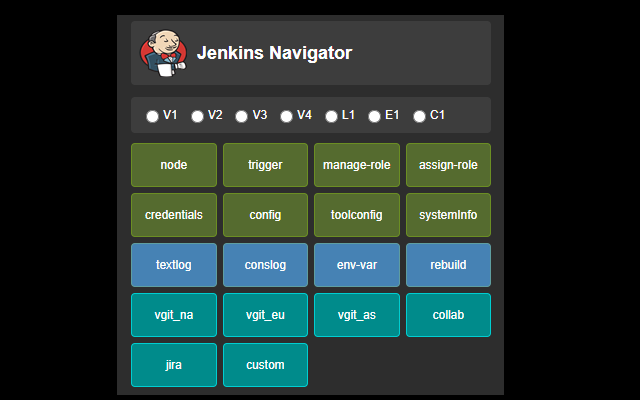The image size is (640, 400).
Task: Click the Jenkins Navigator title text
Action: pos(274,53)
